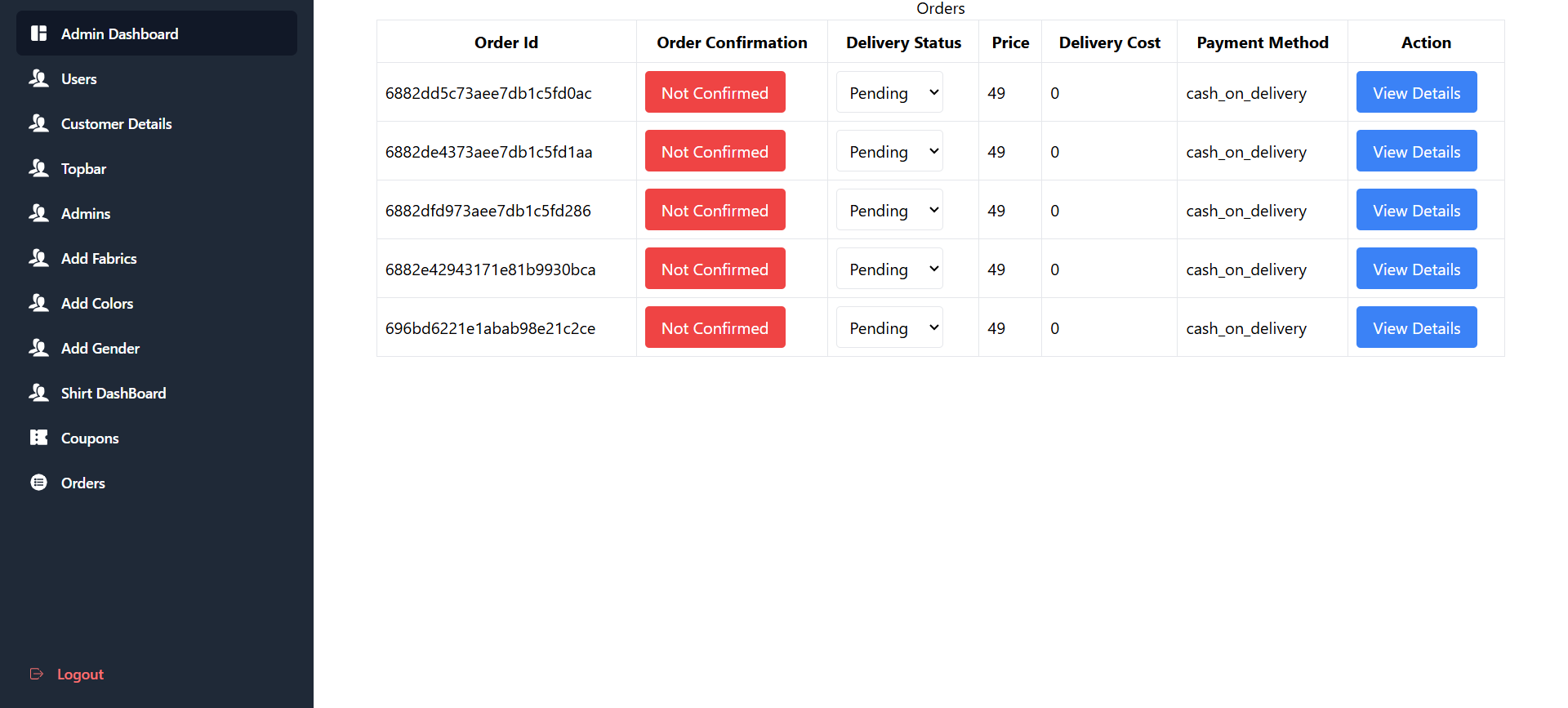
Task: Click the Coupons ticket icon
Action: click(x=38, y=438)
